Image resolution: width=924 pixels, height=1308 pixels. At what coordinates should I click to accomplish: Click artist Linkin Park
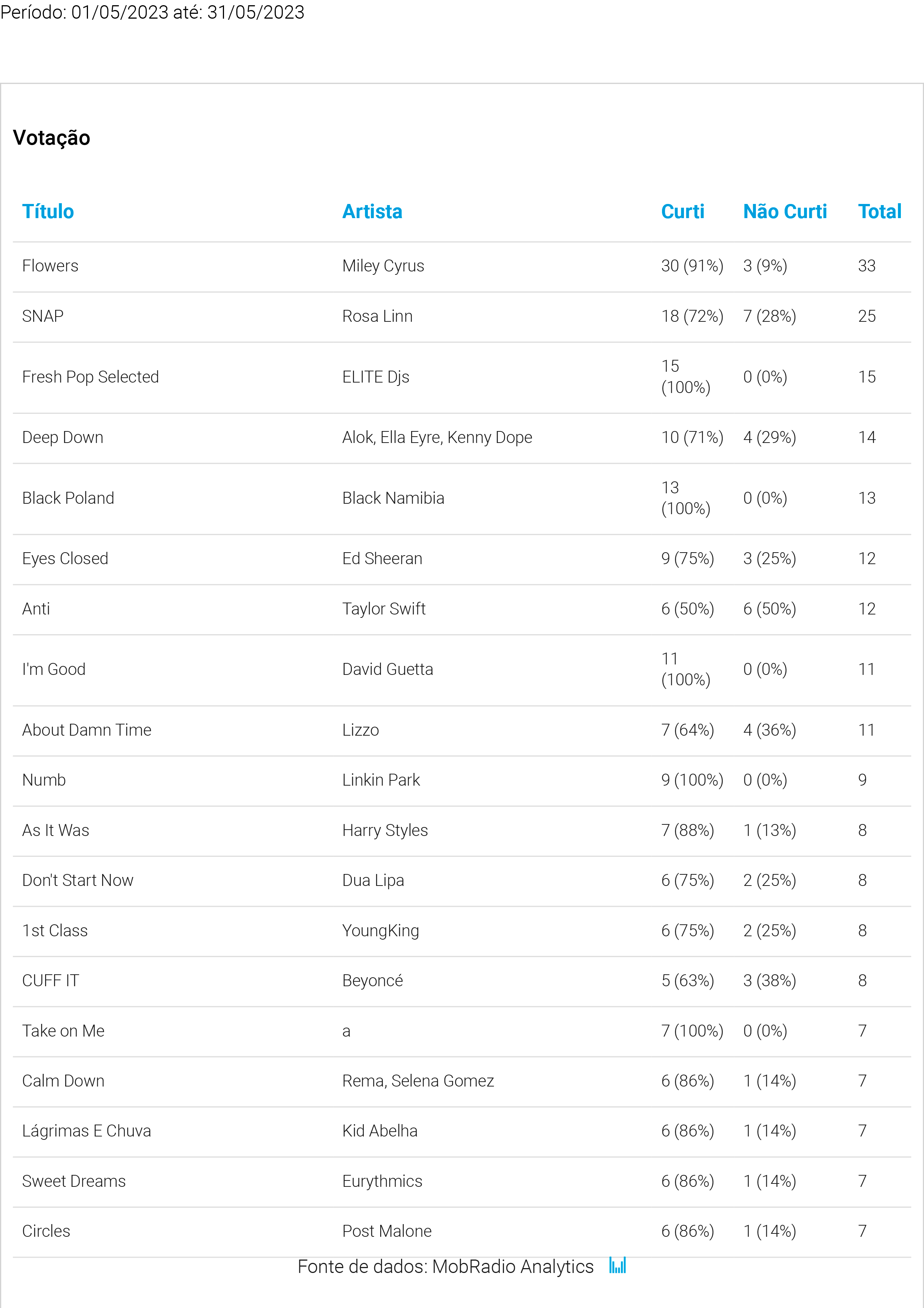[x=381, y=780]
